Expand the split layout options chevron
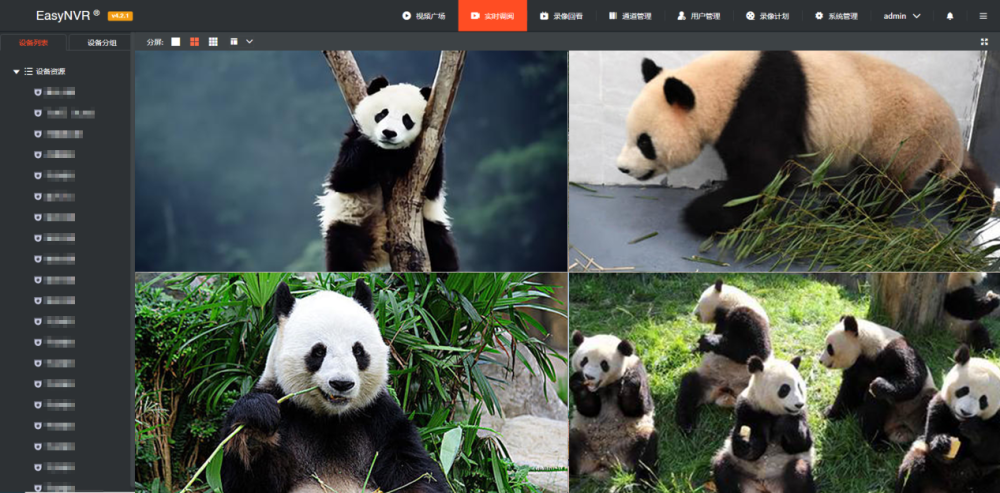Screen dimensions: 1000x493 [249, 41]
